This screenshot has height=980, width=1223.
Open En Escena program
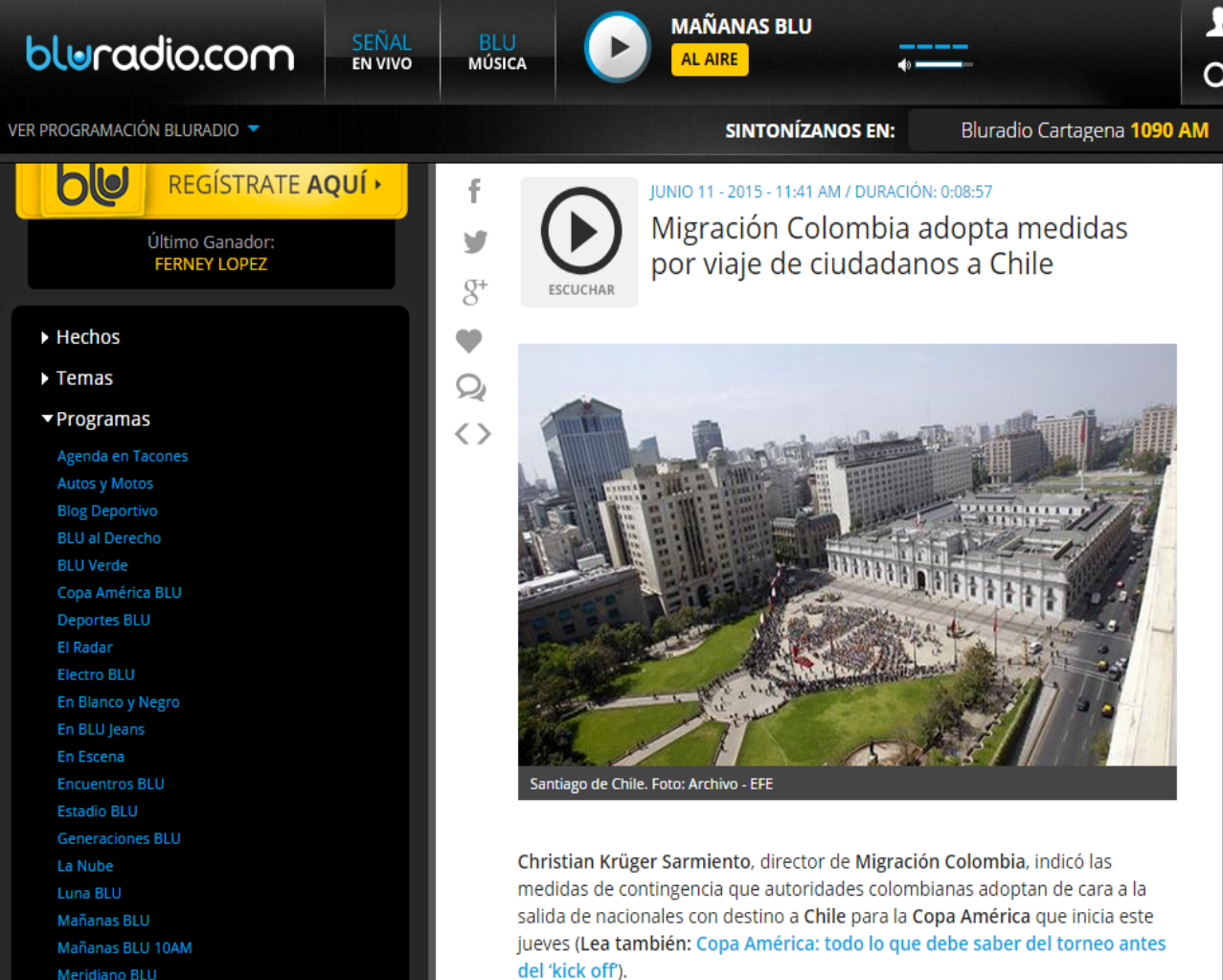point(91,757)
